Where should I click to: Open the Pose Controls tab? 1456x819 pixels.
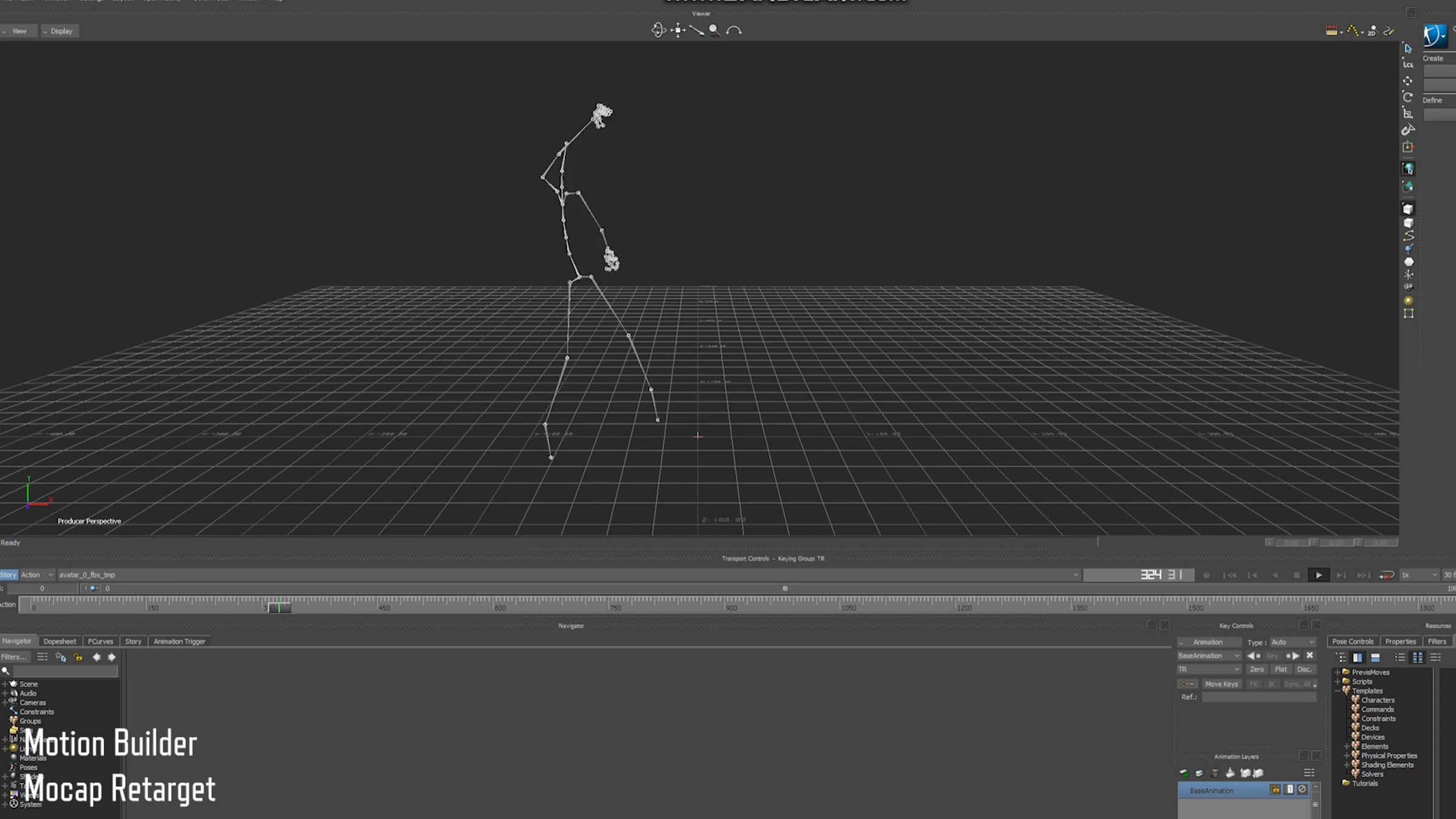(1352, 641)
